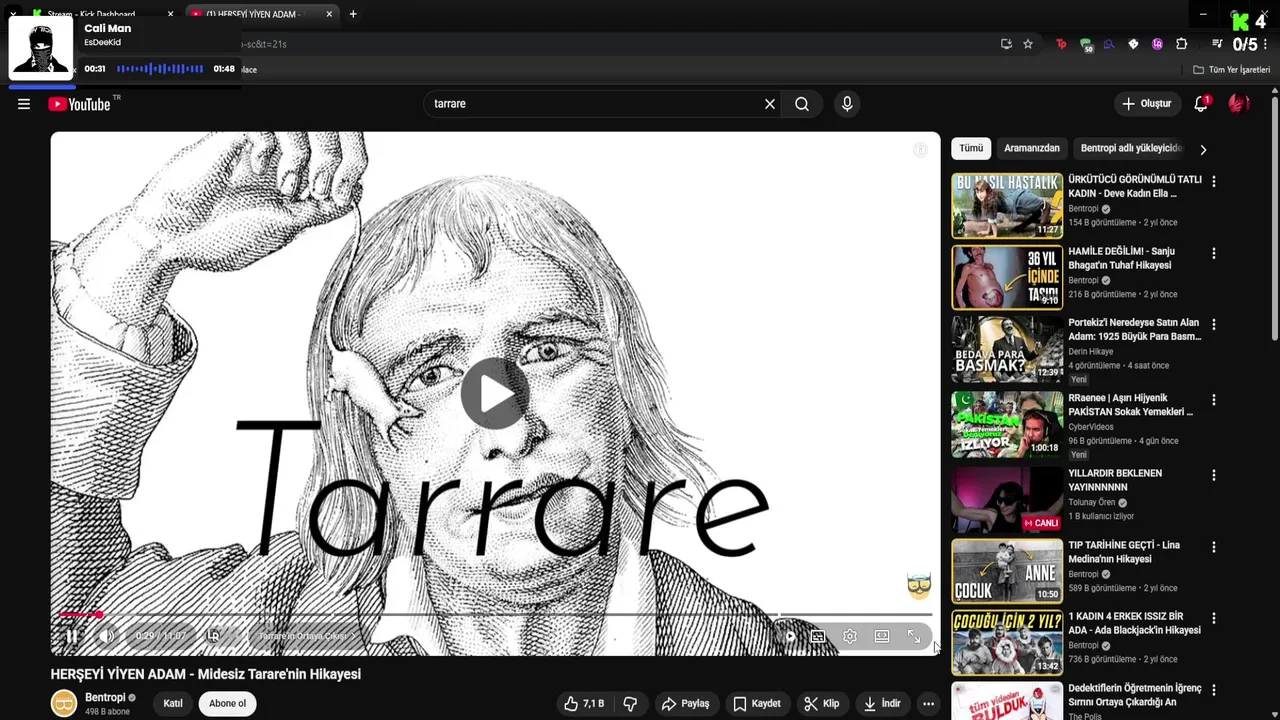Open options for Deve Kadın Ella video

point(1214,182)
